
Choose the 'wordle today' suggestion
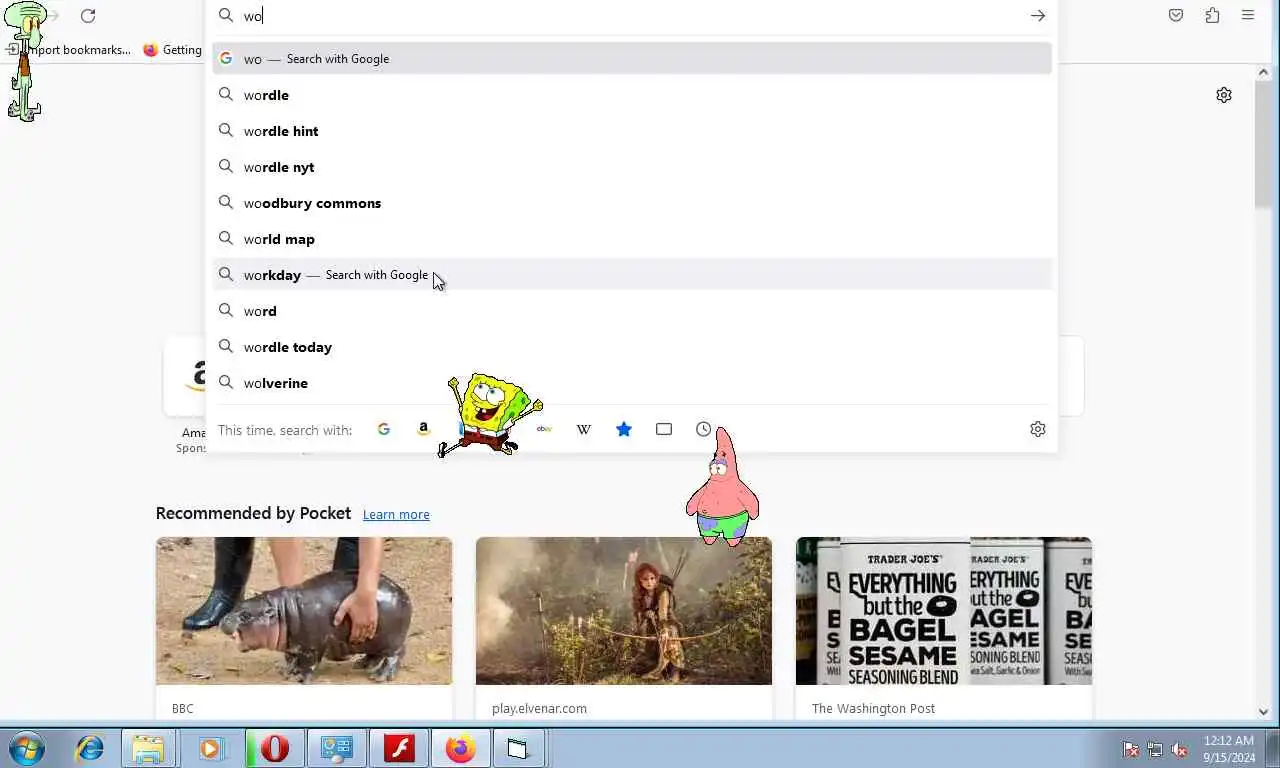(x=632, y=347)
